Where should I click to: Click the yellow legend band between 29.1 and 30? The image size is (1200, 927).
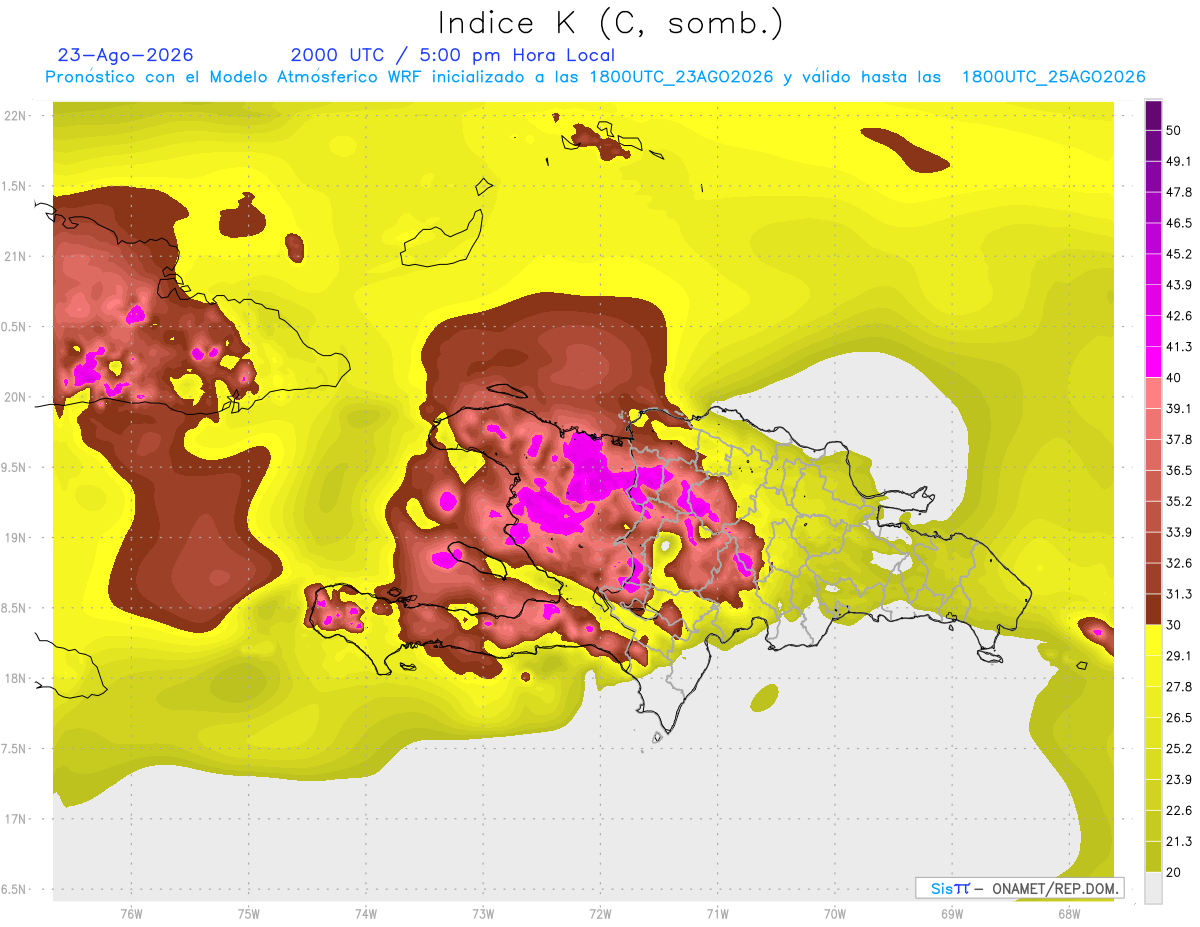(x=1154, y=640)
